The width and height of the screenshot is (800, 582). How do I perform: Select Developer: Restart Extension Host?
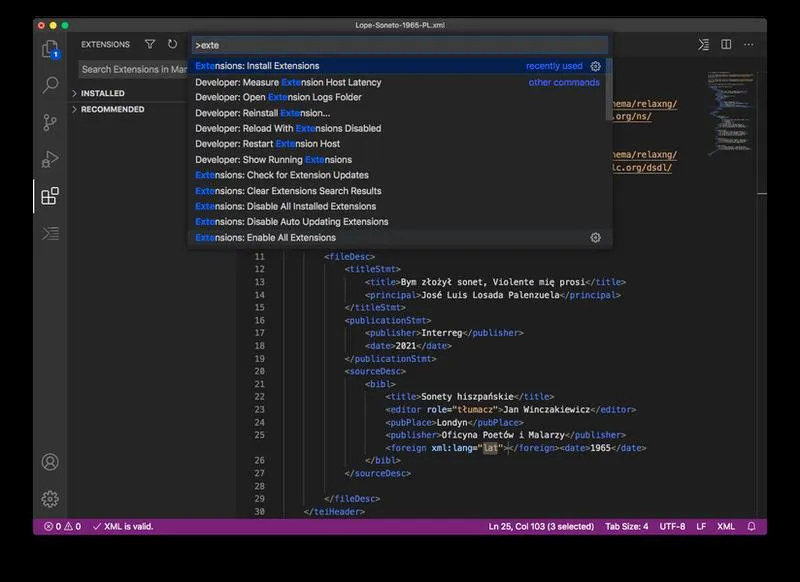pos(399,144)
